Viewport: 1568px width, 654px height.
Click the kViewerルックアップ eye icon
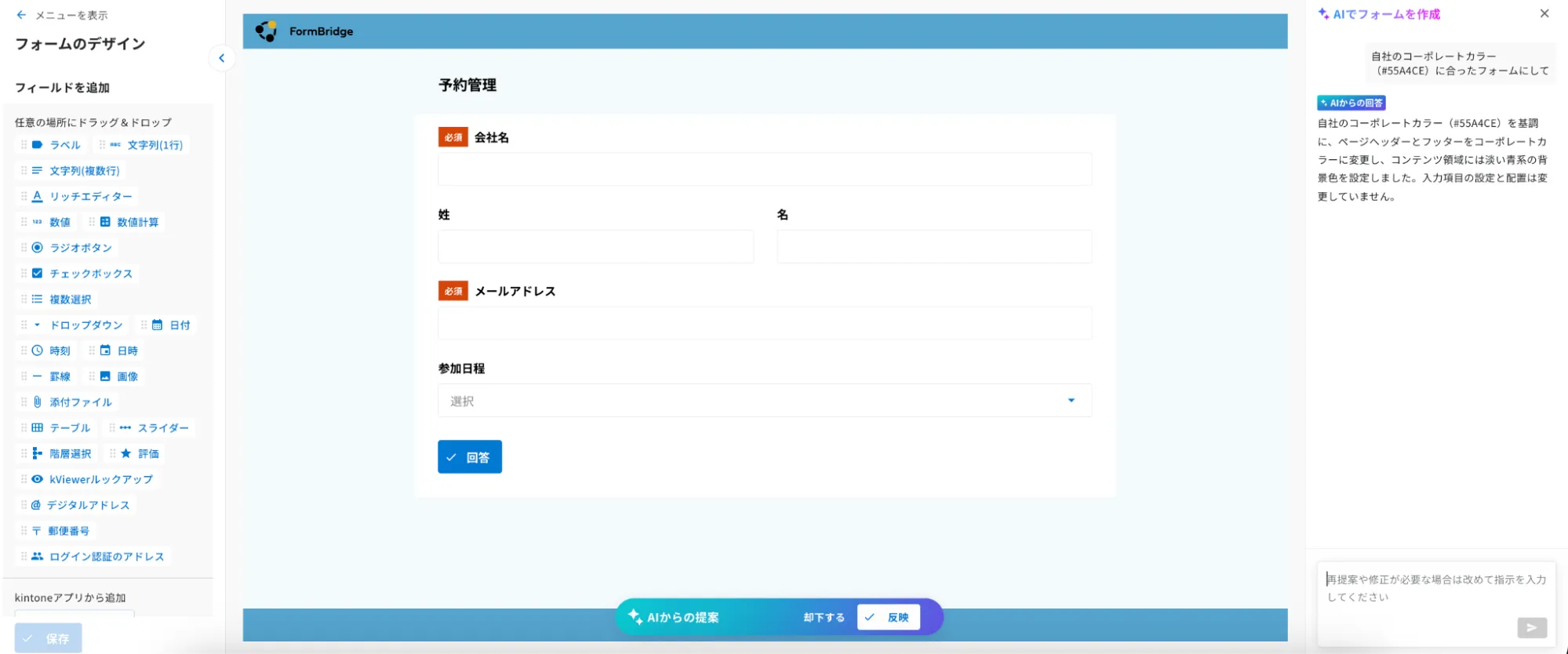point(37,479)
